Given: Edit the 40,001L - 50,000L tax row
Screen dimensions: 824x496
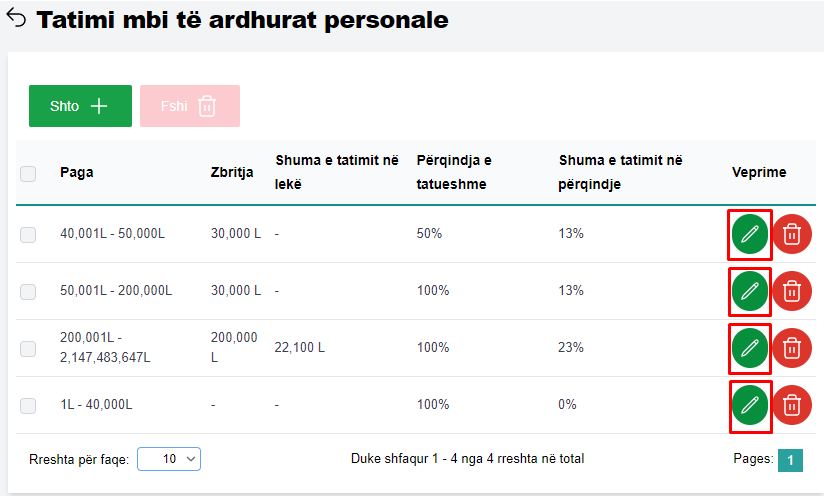Looking at the screenshot, I should coord(750,234).
